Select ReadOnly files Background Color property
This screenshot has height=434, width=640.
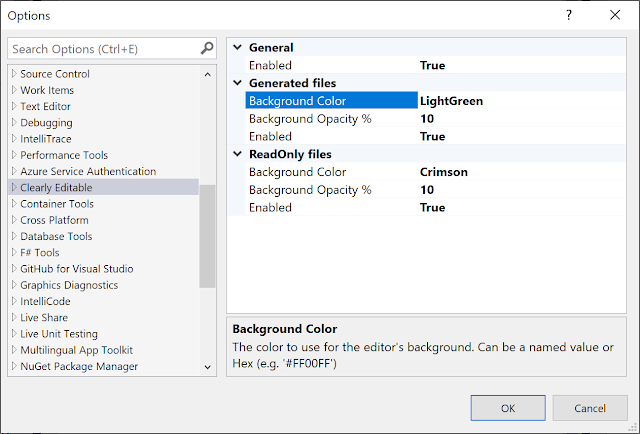pos(436,172)
